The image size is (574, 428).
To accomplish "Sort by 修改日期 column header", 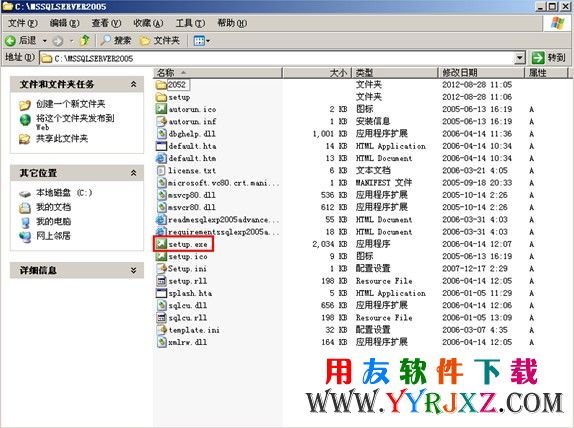I will (482, 73).
